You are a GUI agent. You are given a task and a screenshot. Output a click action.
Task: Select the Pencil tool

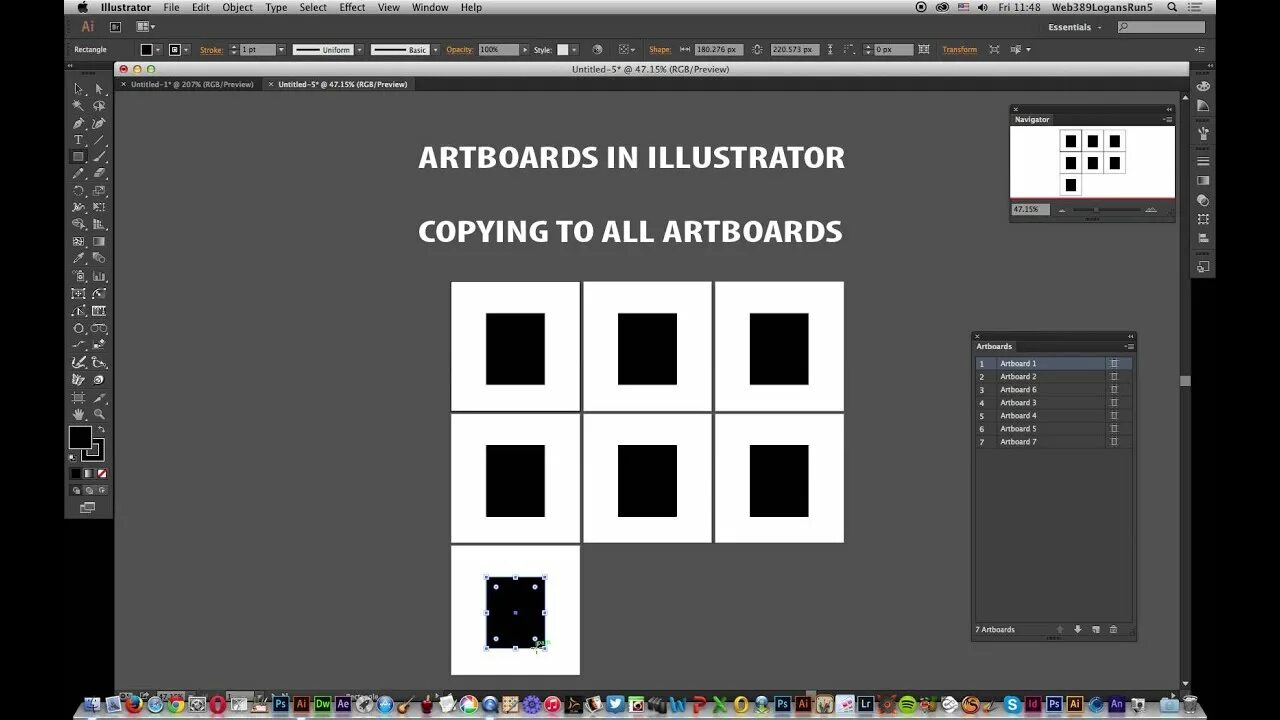(78, 174)
